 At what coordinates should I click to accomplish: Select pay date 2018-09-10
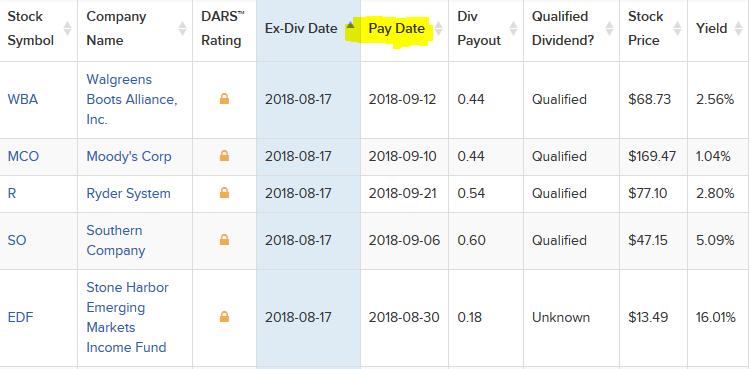402,157
